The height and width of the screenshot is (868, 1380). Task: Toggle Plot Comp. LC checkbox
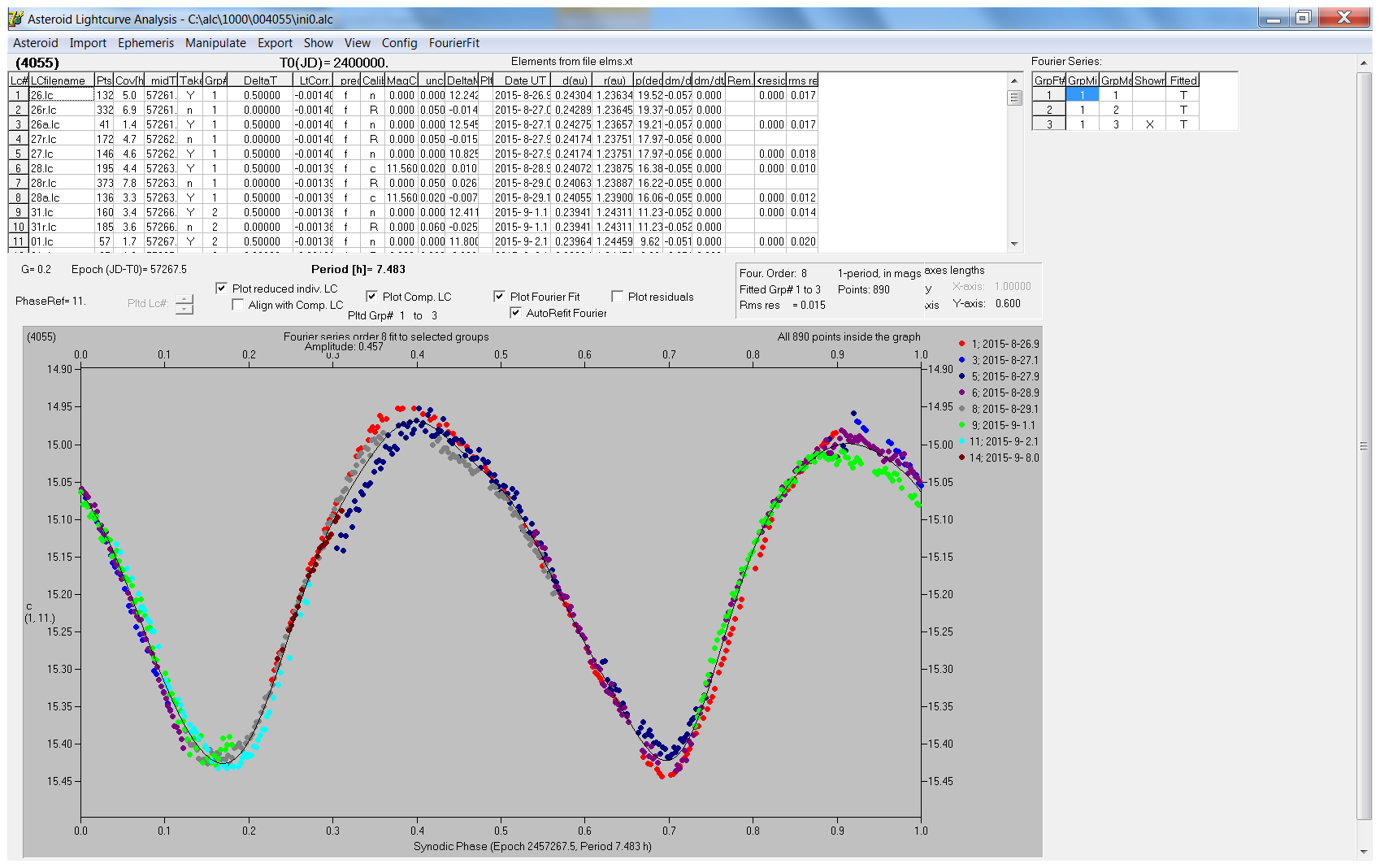tap(371, 297)
